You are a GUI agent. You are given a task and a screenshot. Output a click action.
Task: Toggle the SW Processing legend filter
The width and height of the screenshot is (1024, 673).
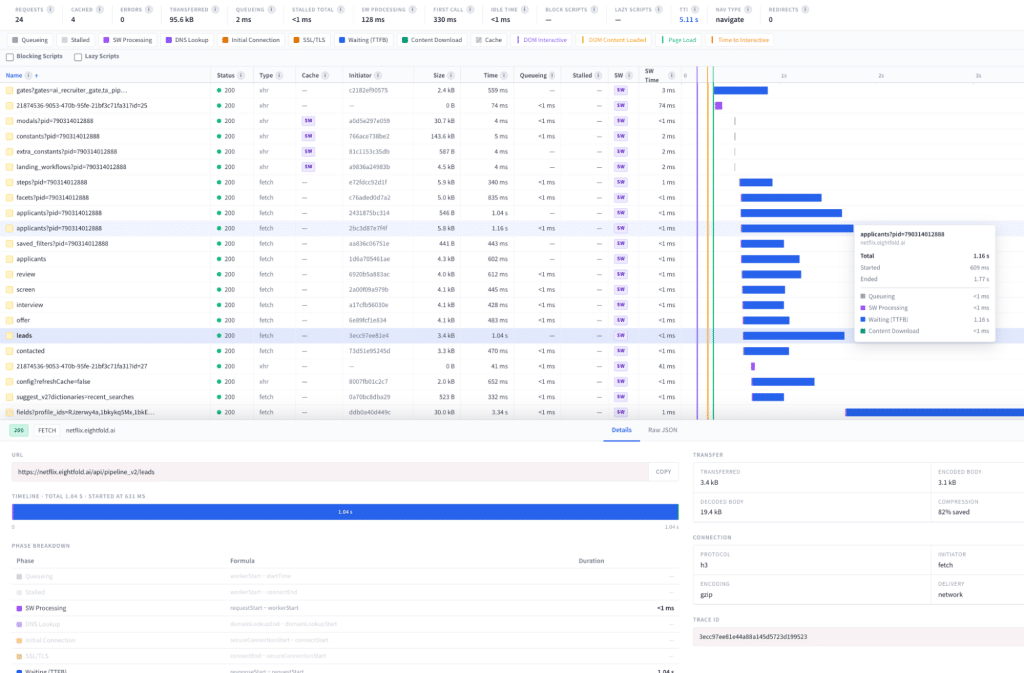click(127, 40)
